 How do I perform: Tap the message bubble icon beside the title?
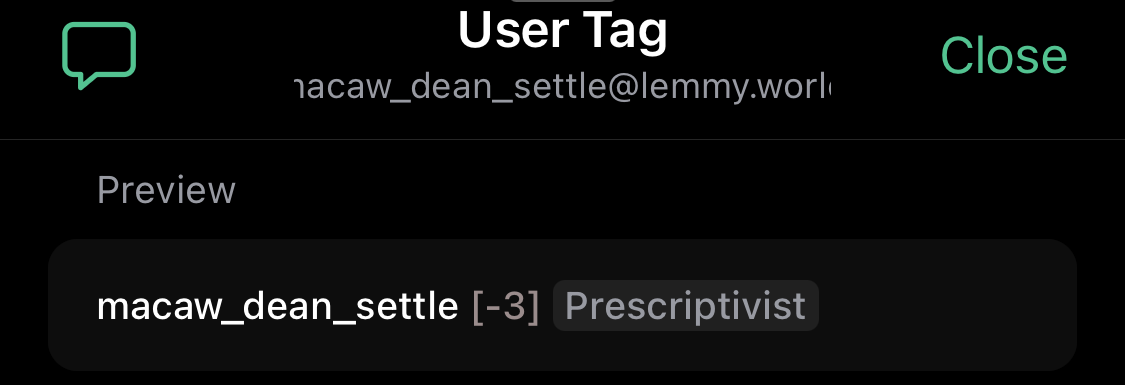[x=99, y=56]
